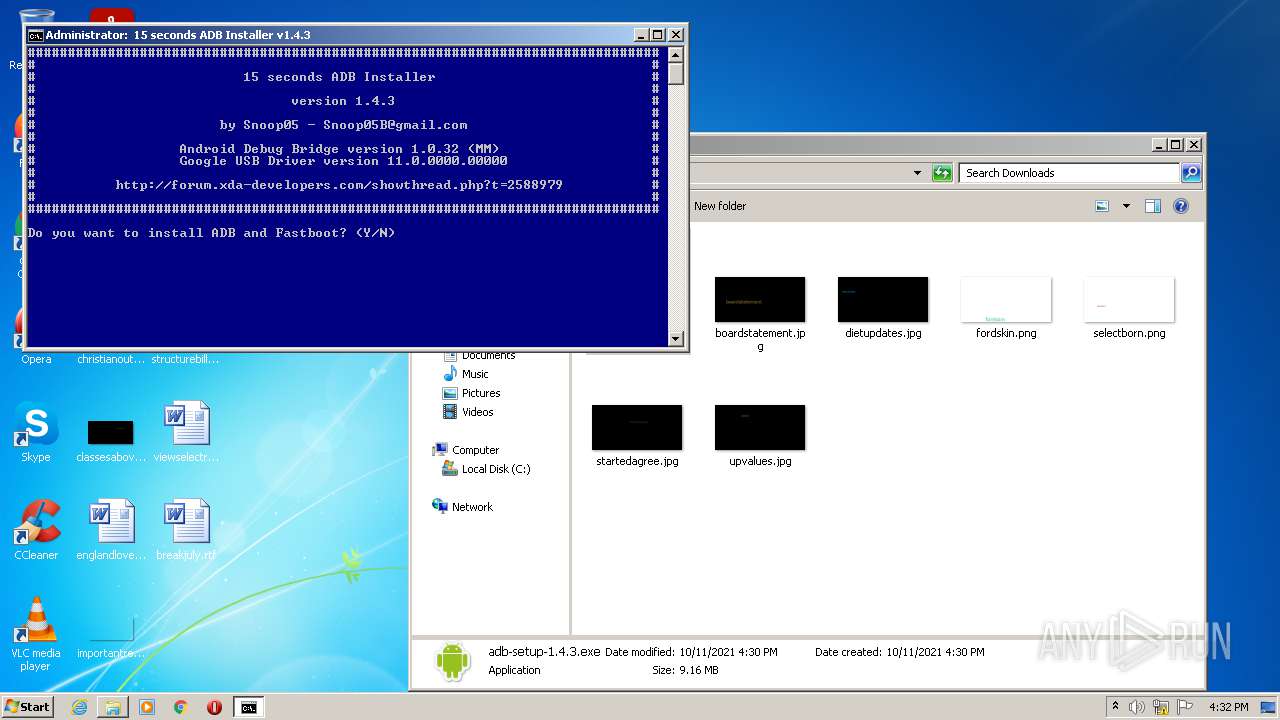1280x720 pixels.
Task: Open Explorer help question mark icon
Action: click(x=1181, y=206)
